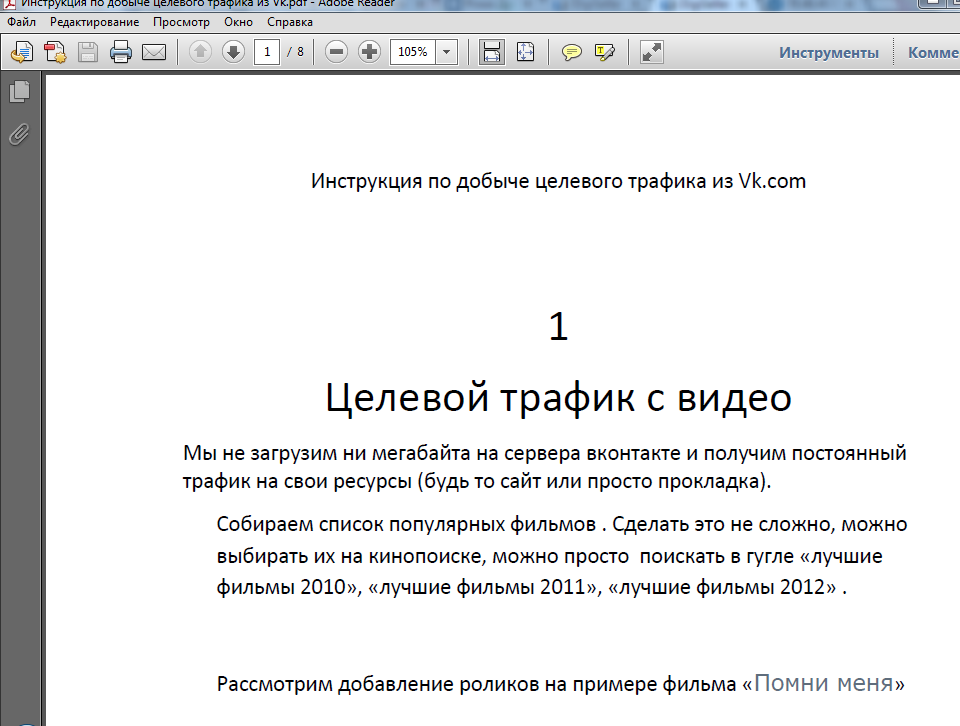Send file by email envelope icon

click(x=154, y=52)
